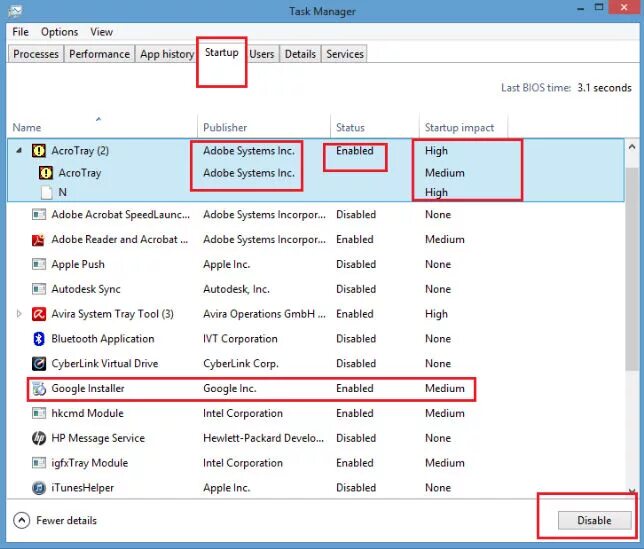Open the View menu

(x=101, y=32)
